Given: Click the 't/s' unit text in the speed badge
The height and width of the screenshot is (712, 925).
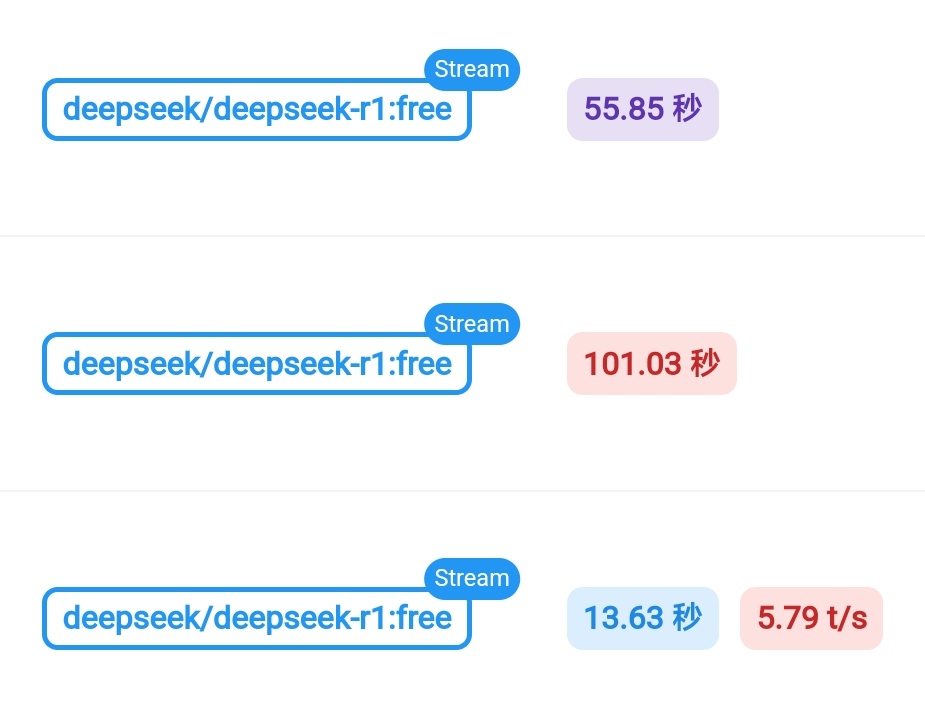Looking at the screenshot, I should pyautogui.click(x=847, y=618).
